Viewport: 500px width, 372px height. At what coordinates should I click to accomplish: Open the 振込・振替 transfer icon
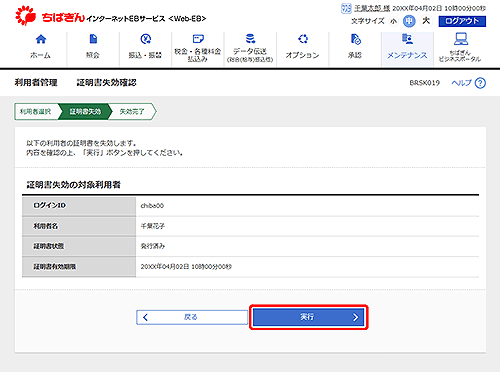pyautogui.click(x=145, y=39)
